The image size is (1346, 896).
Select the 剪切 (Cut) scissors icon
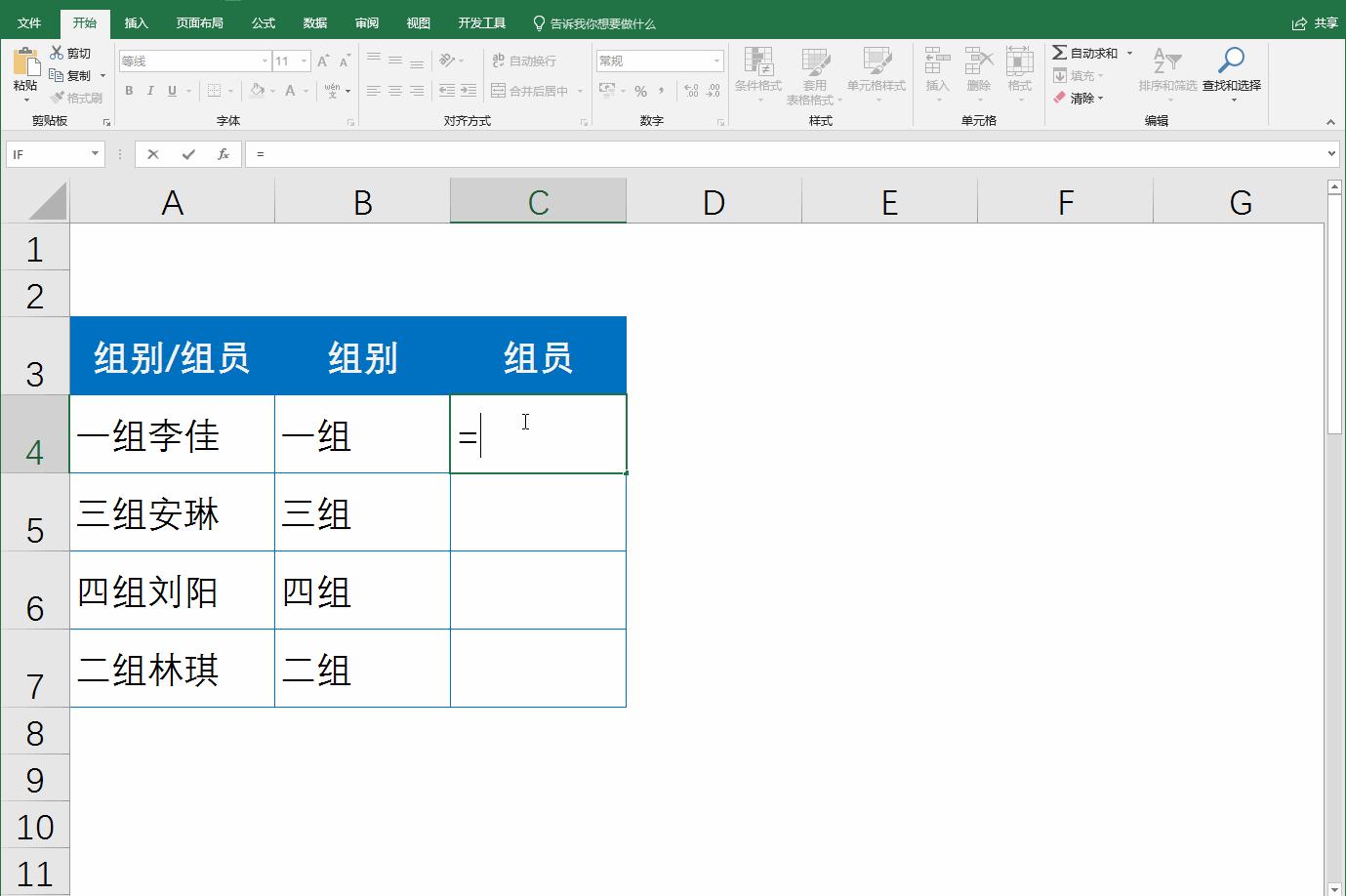[x=59, y=54]
